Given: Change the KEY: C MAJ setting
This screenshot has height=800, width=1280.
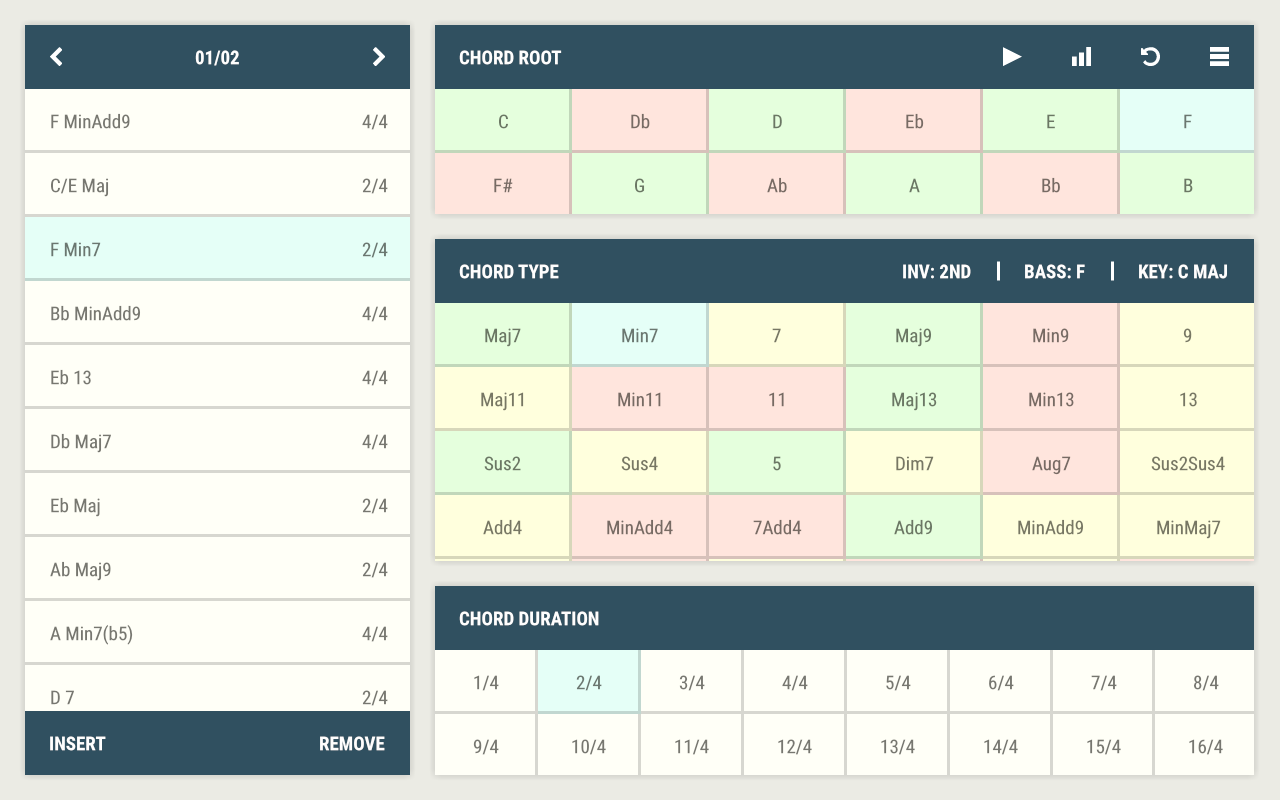Looking at the screenshot, I should pyautogui.click(x=1182, y=272).
